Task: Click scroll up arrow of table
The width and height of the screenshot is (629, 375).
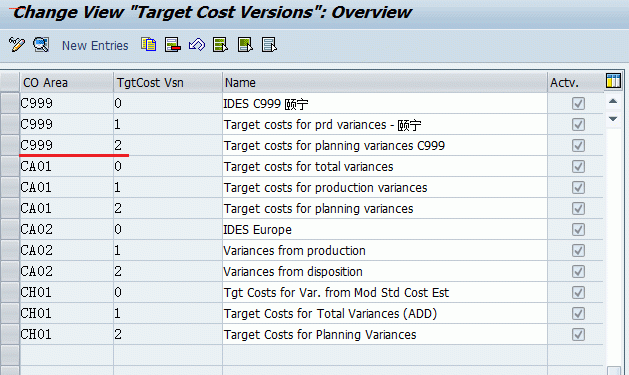Action: [x=613, y=101]
